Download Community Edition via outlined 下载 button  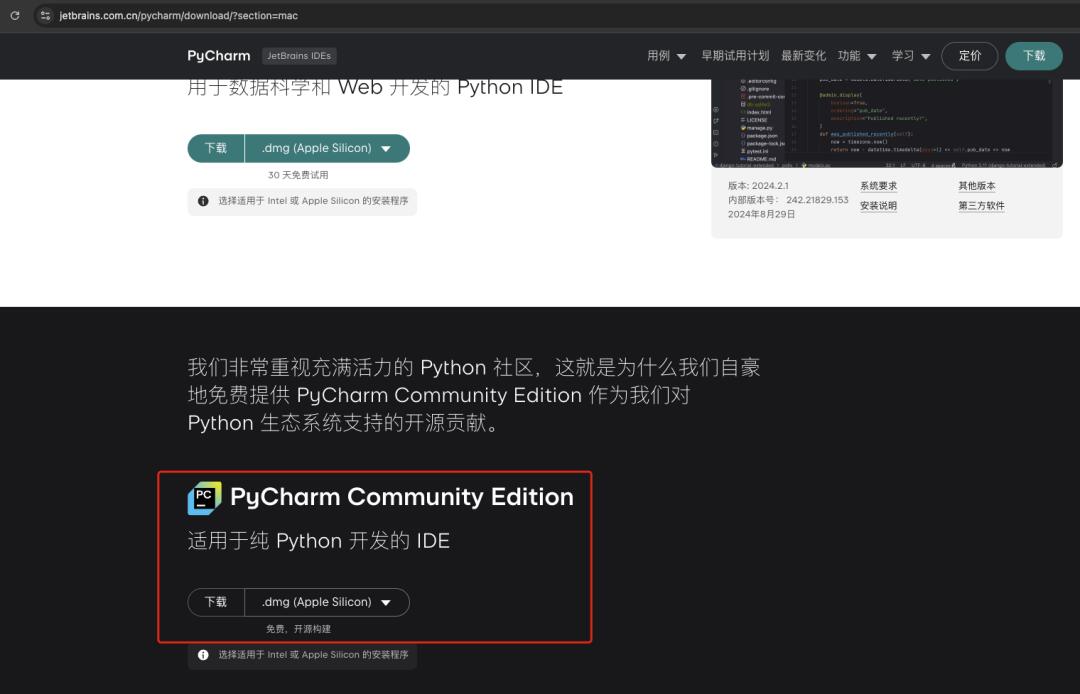[x=216, y=602]
